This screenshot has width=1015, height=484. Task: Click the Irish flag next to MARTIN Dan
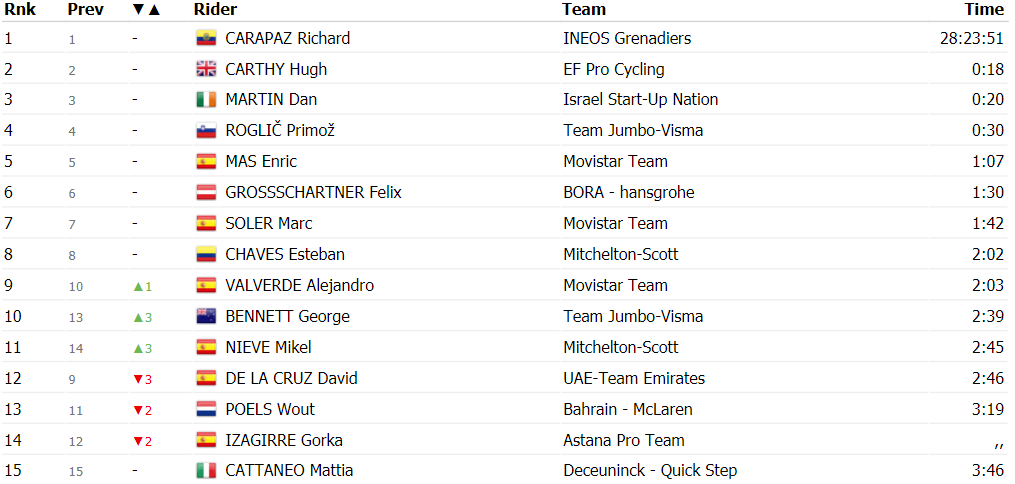click(206, 100)
